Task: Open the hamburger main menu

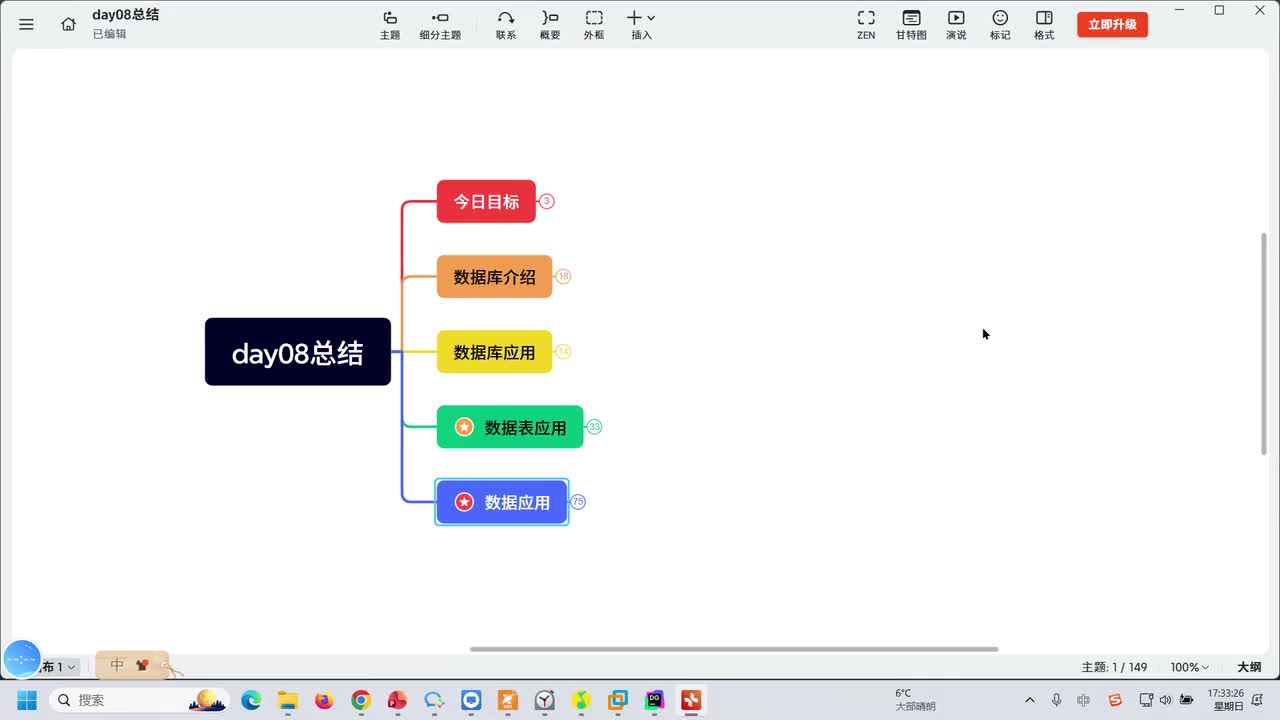Action: [26, 24]
